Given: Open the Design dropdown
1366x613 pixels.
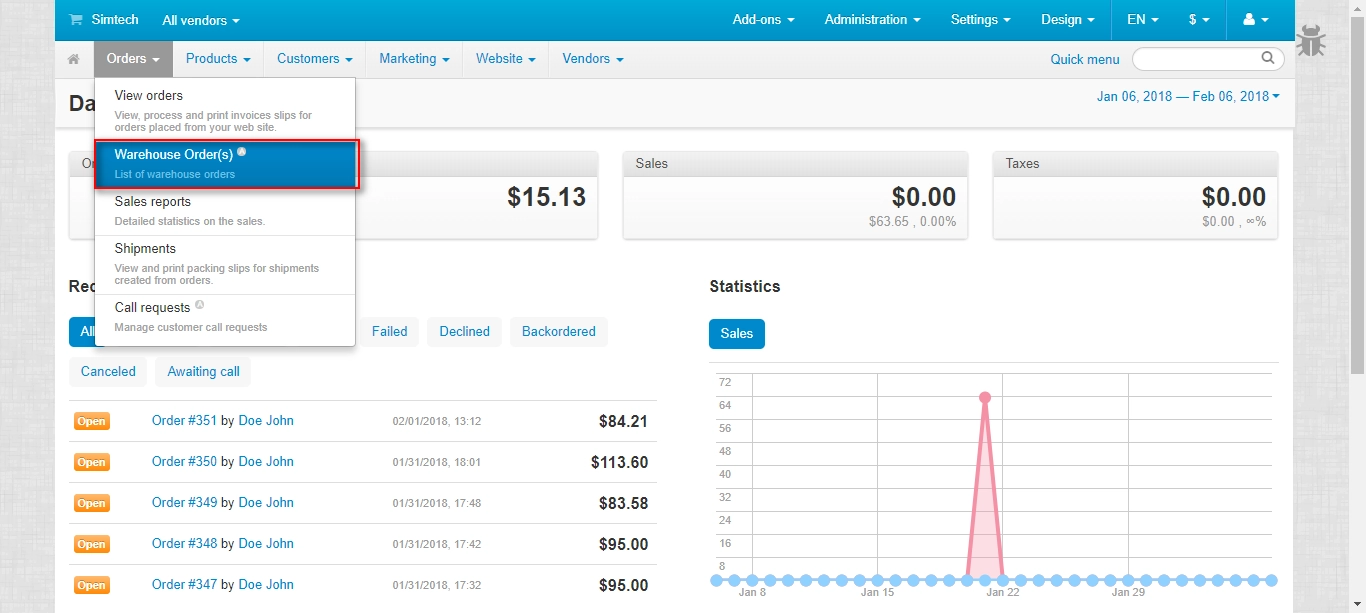Looking at the screenshot, I should click(1067, 20).
